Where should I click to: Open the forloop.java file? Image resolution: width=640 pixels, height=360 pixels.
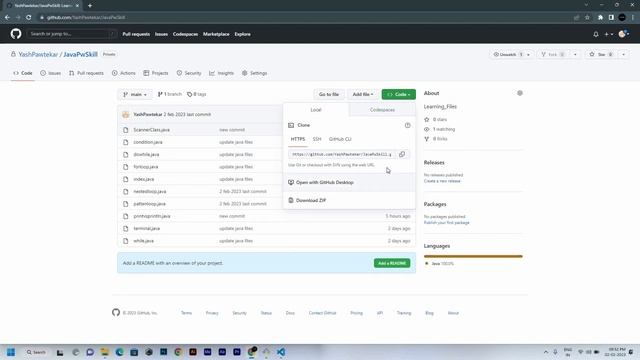[x=146, y=167]
